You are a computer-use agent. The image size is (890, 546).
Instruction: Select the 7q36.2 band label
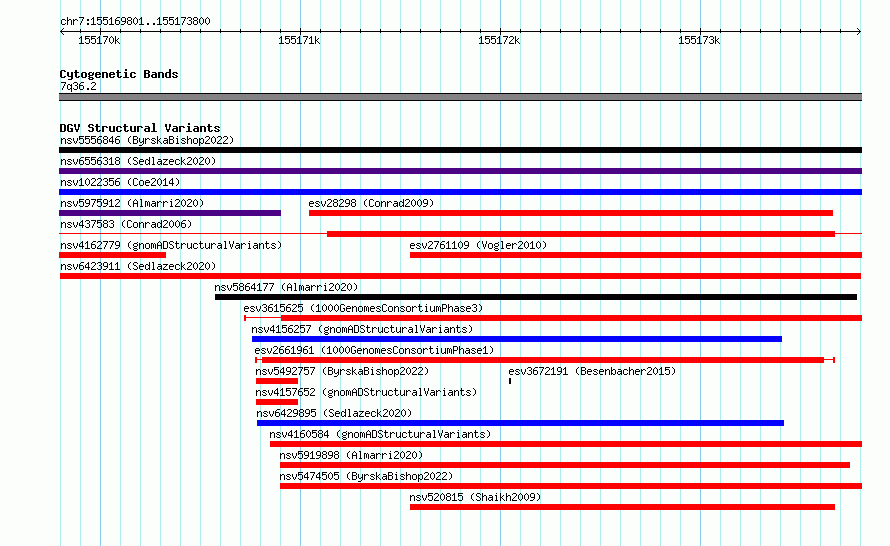click(x=78, y=86)
